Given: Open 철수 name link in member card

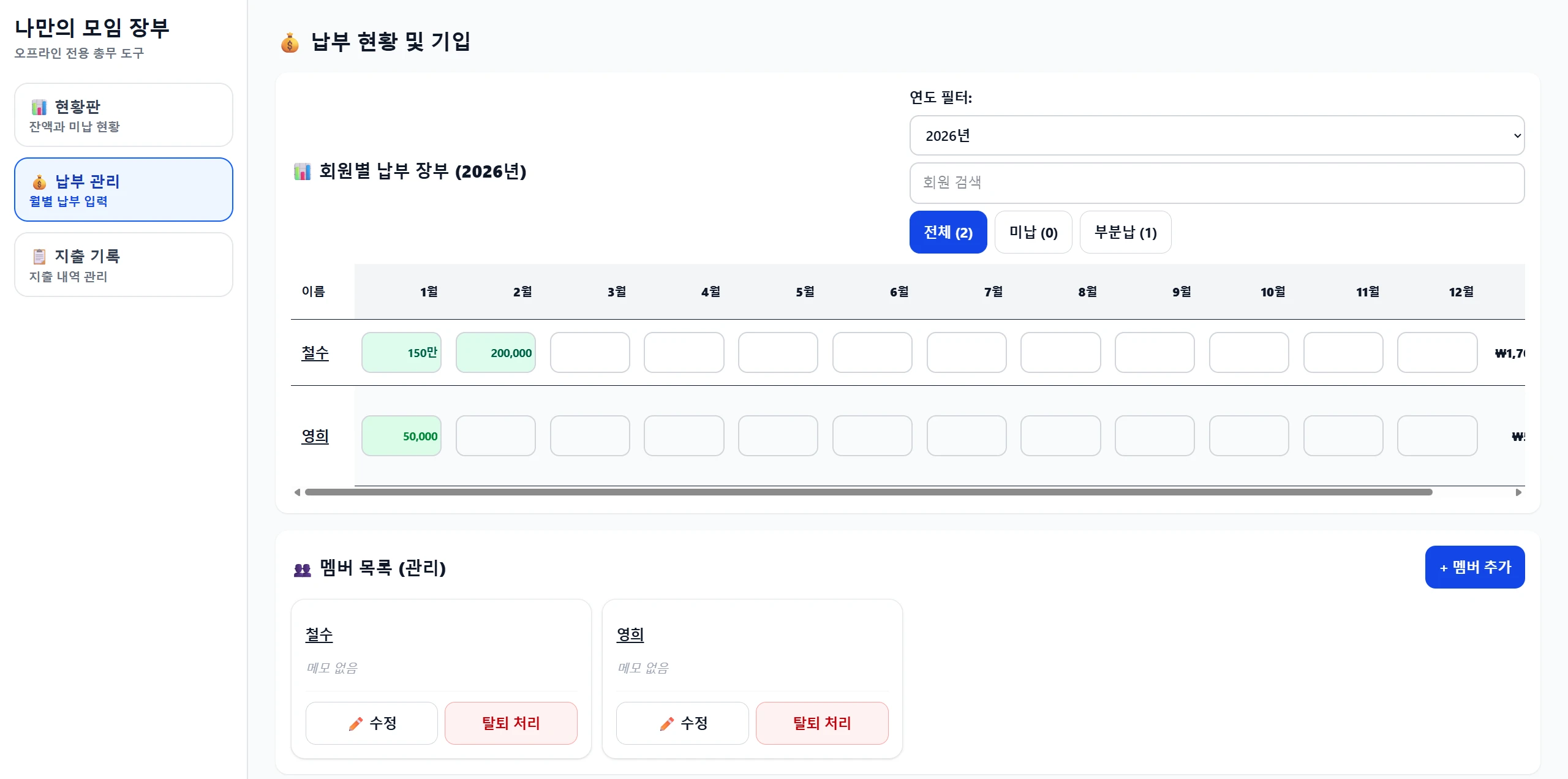Looking at the screenshot, I should pyautogui.click(x=319, y=634).
